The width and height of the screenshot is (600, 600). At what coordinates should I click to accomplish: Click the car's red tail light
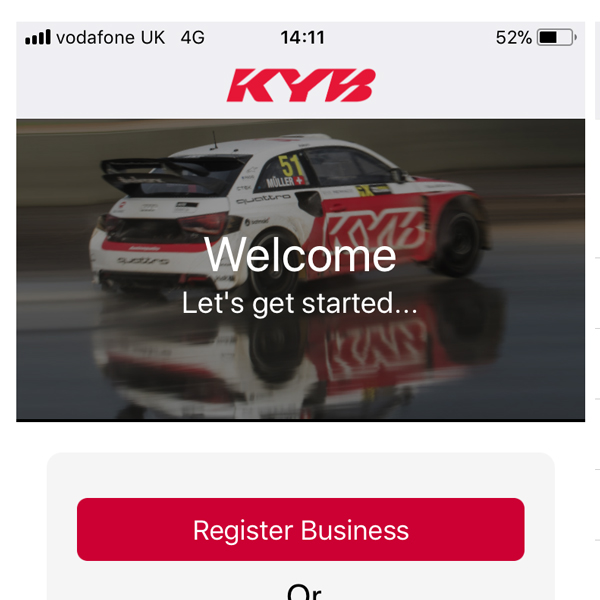[205, 222]
